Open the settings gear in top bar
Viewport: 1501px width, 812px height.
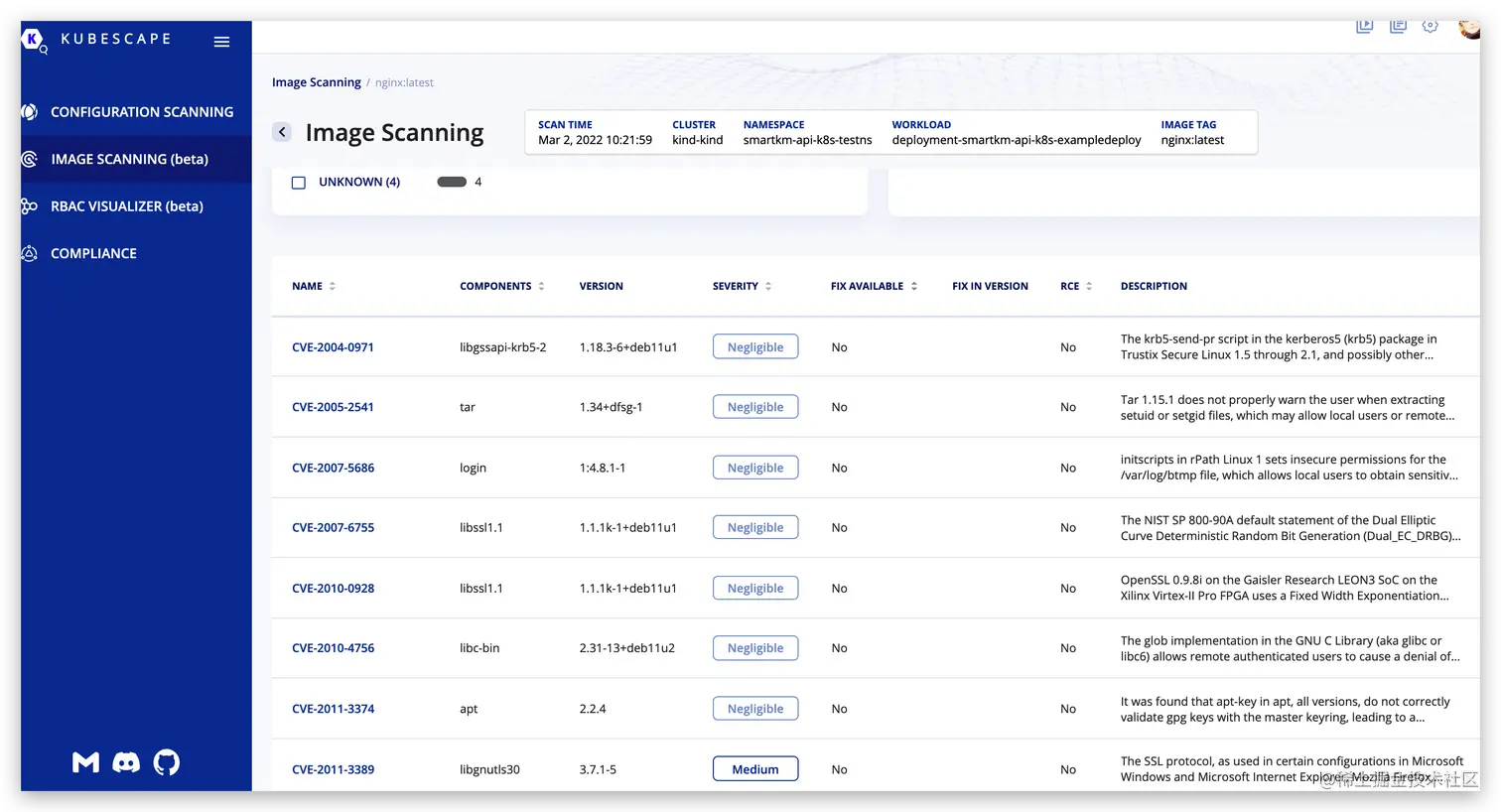tap(1431, 27)
